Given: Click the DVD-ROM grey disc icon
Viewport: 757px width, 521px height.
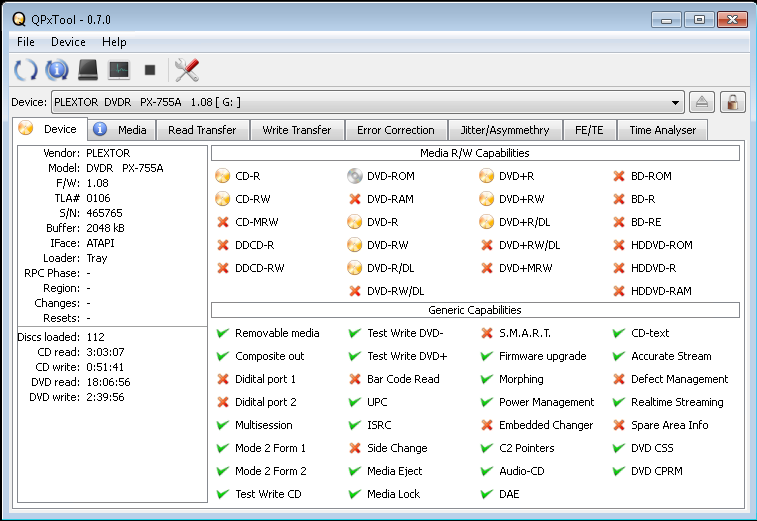Looking at the screenshot, I should (x=354, y=176).
